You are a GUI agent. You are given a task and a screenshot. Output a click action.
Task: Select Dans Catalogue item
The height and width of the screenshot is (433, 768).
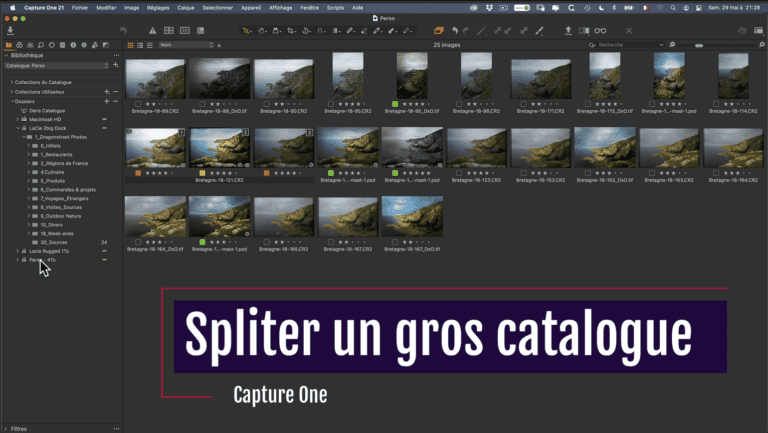coord(47,111)
